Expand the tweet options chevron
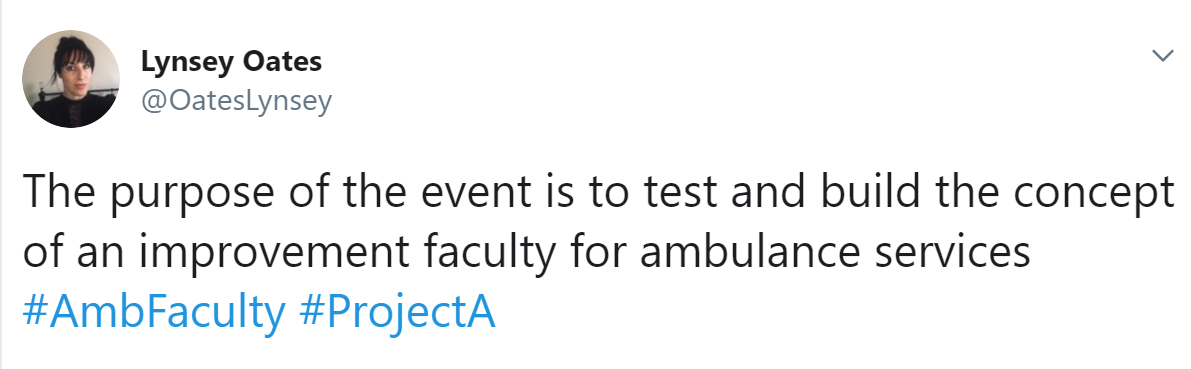Viewport: 1191px width, 369px height. click(1163, 56)
